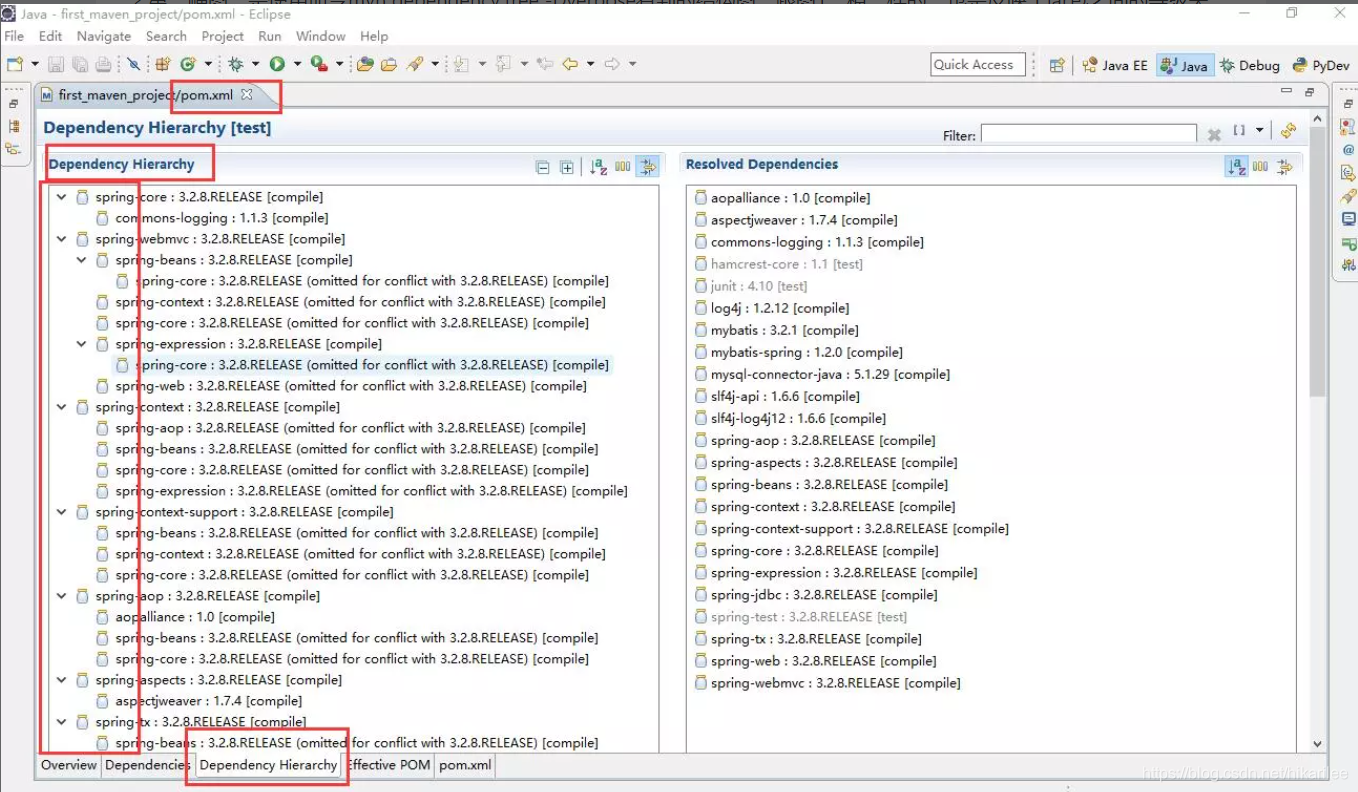Screen dimensions: 1358x792
Task: Toggle alphabetical sort in Resolved Dependencies
Action: pos(1236,167)
